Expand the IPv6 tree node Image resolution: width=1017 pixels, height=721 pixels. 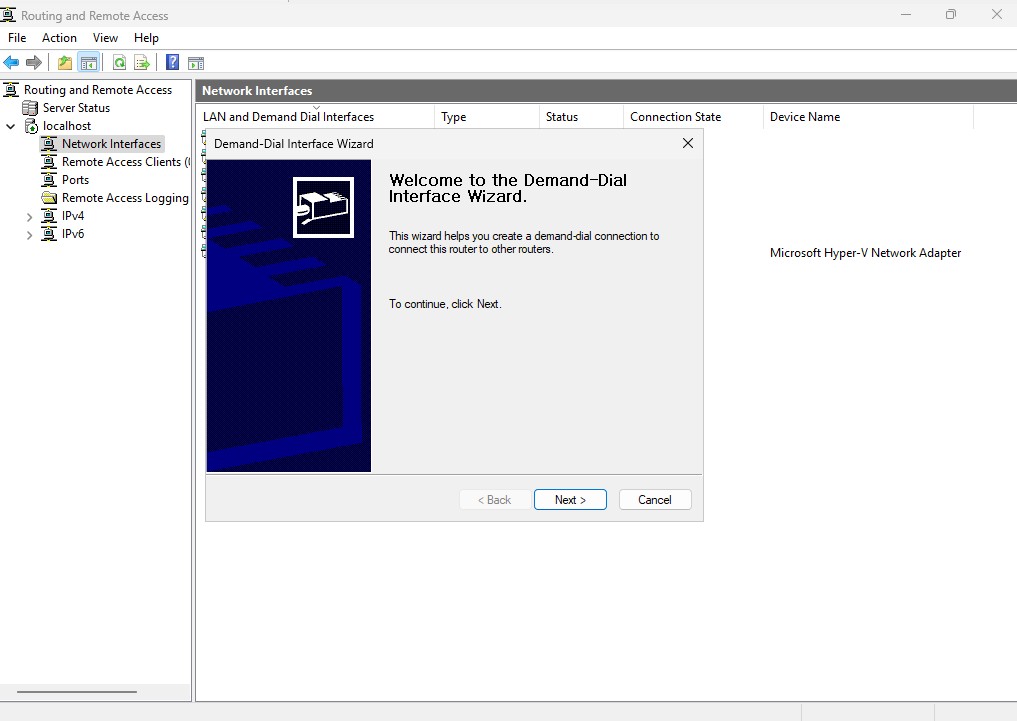pos(29,235)
